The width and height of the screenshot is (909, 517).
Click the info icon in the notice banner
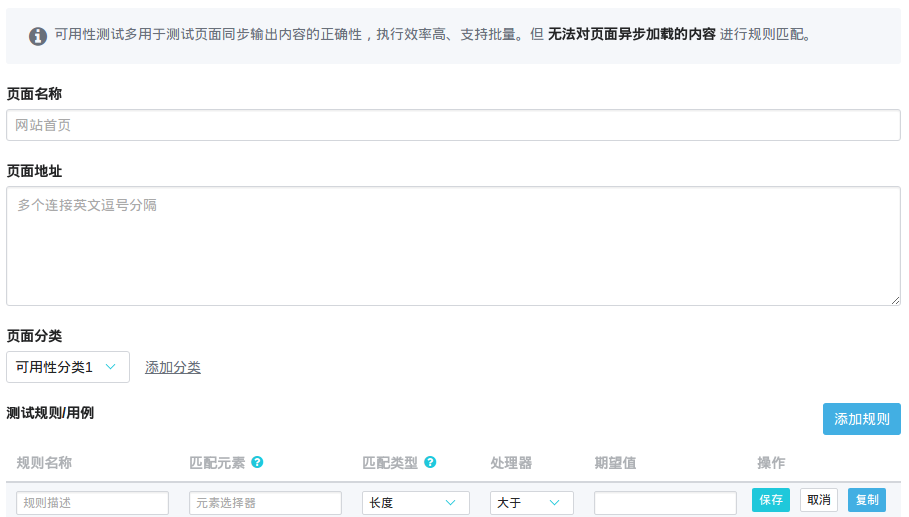tap(38, 36)
